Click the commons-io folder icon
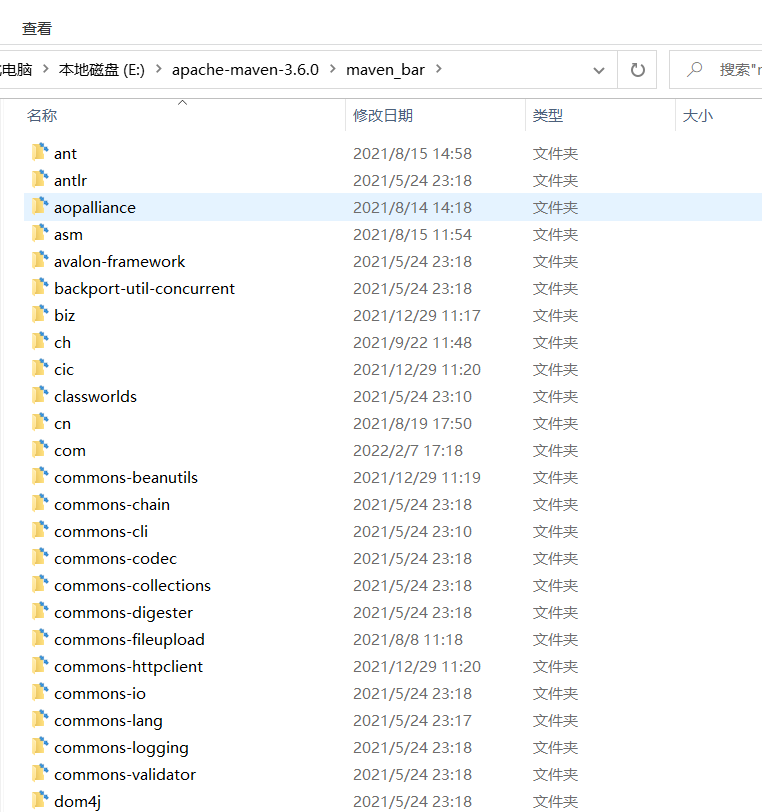Screen dimensions: 762x812 (x=40, y=692)
